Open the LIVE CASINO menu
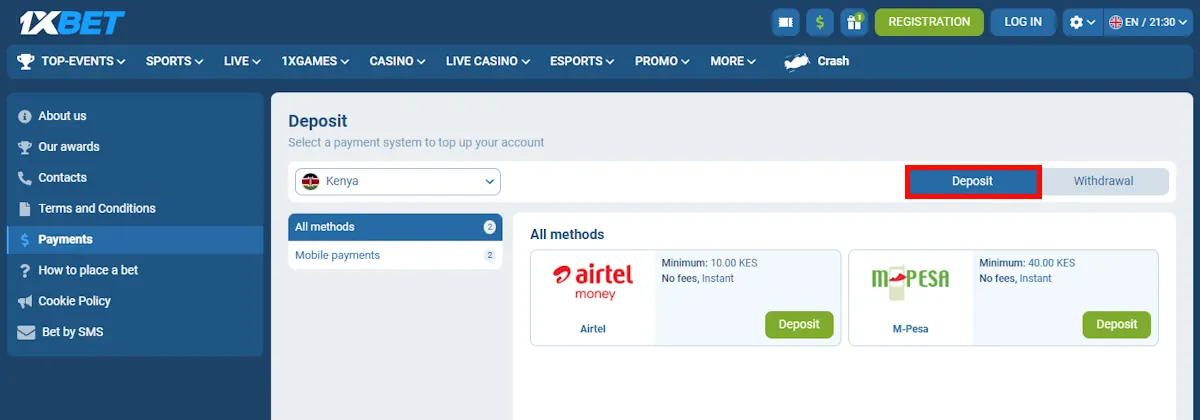Viewport: 1200px width, 420px height. click(x=488, y=61)
